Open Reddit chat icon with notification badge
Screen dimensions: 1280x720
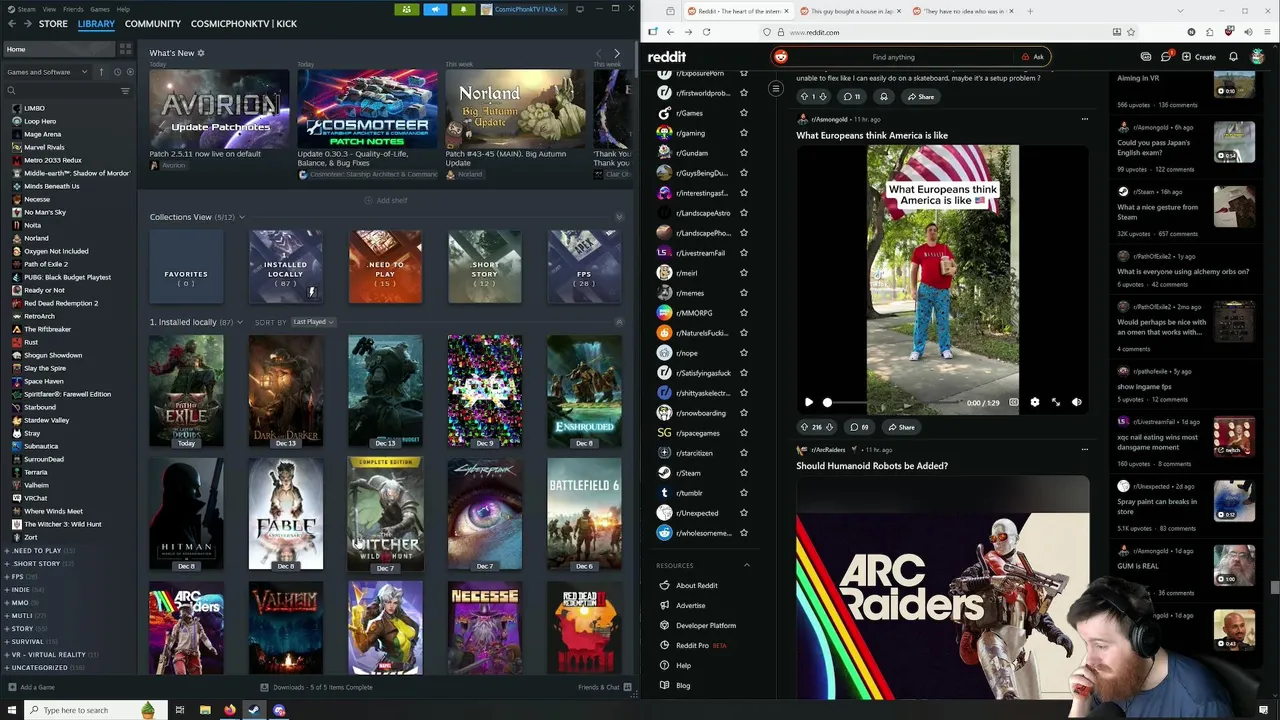(1165, 57)
